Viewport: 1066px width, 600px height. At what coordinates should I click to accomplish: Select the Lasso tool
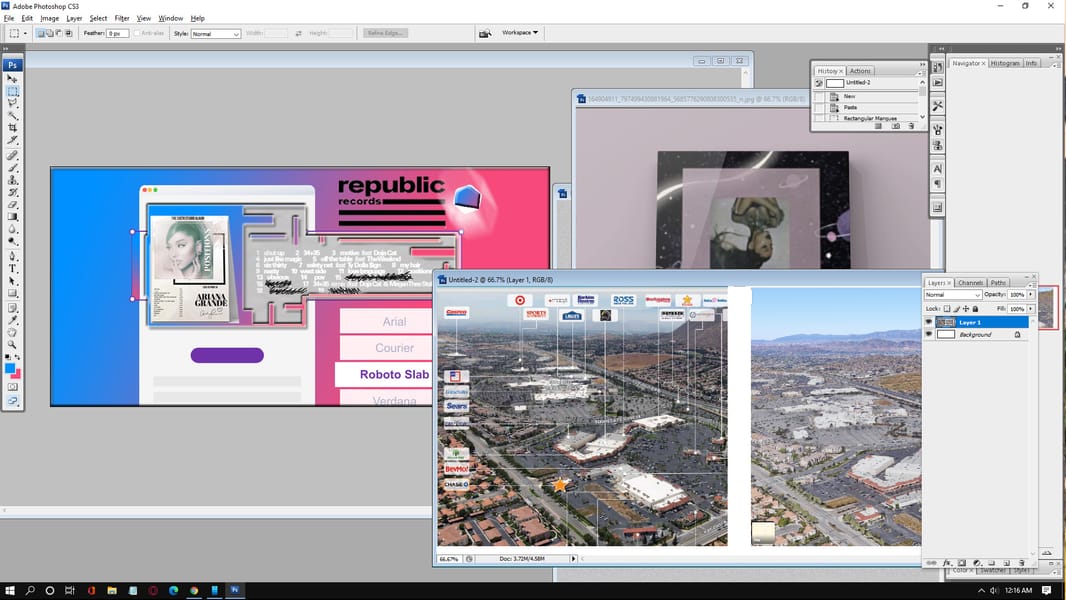[12, 103]
